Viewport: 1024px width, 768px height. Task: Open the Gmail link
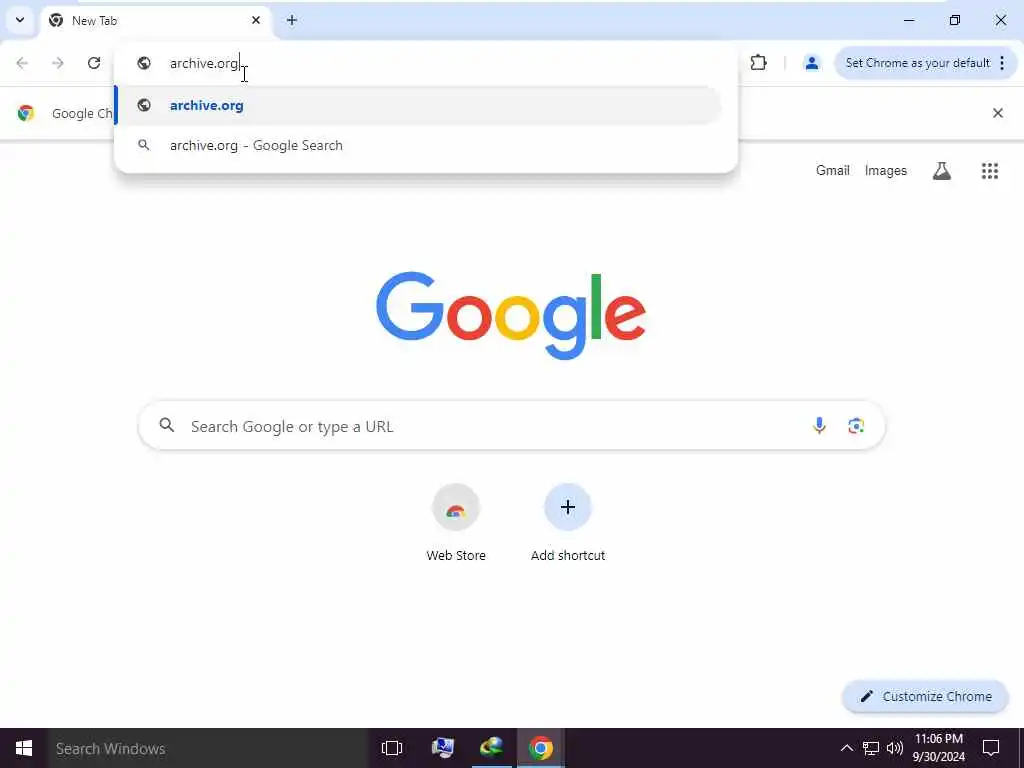coord(832,170)
